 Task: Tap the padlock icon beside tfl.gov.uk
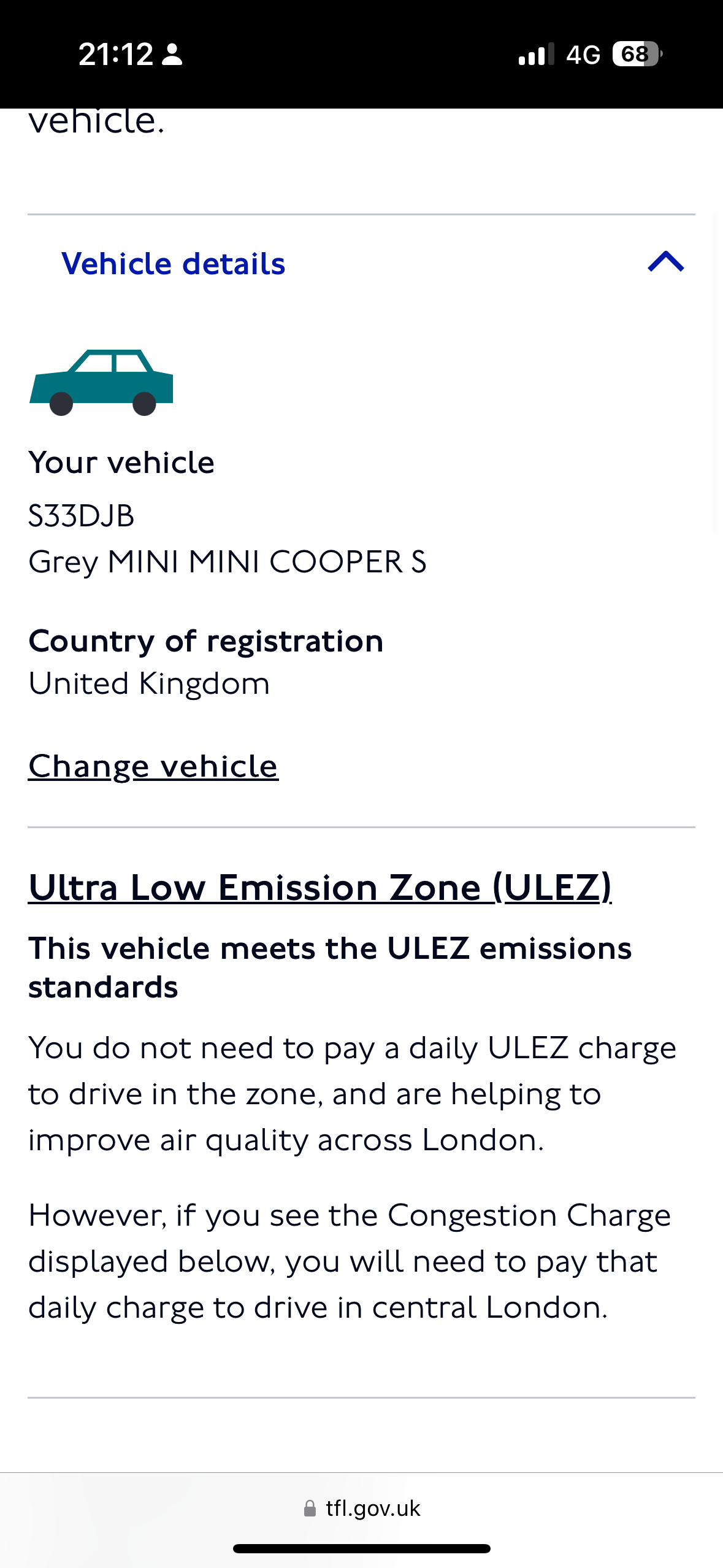[x=310, y=1508]
